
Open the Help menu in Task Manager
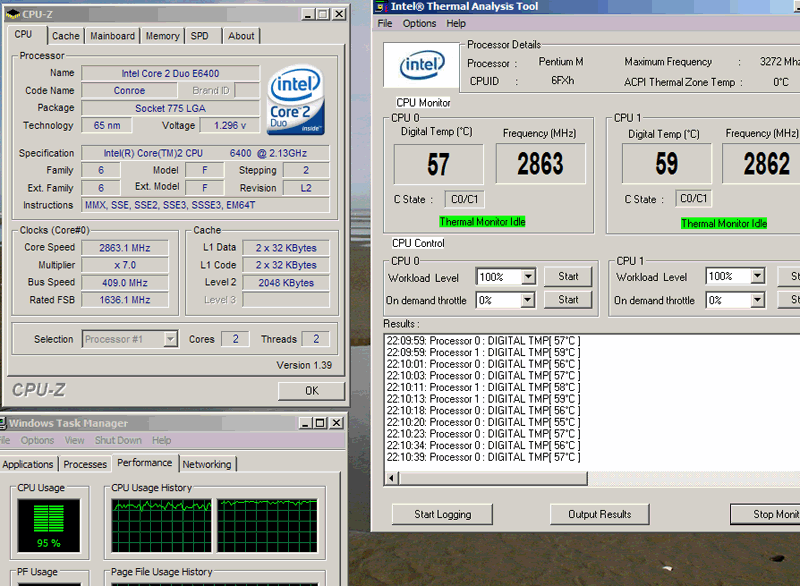[161, 440]
